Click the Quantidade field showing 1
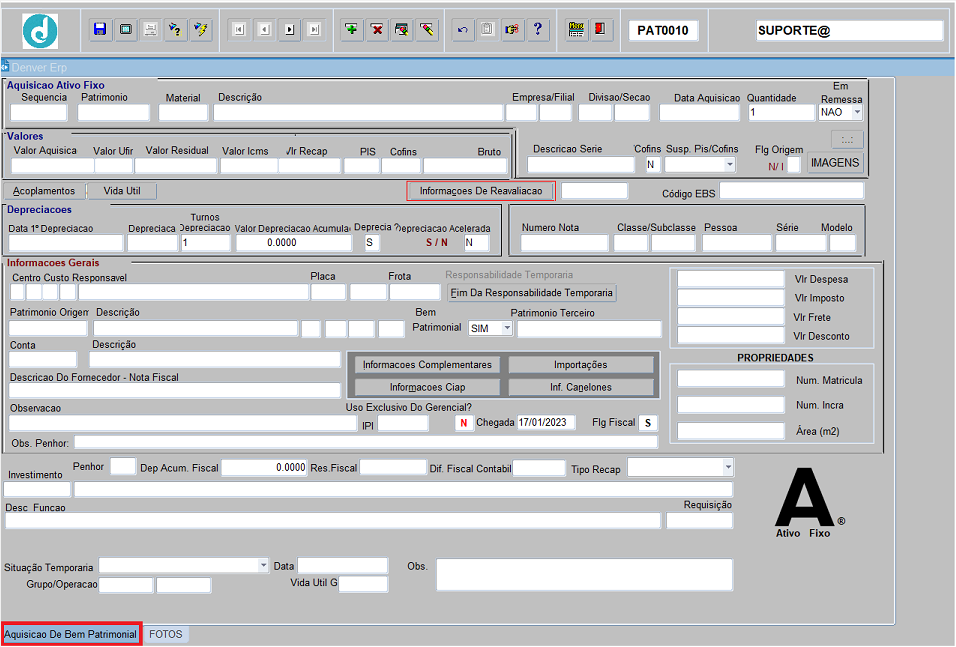The width and height of the screenshot is (956, 647). click(782, 113)
